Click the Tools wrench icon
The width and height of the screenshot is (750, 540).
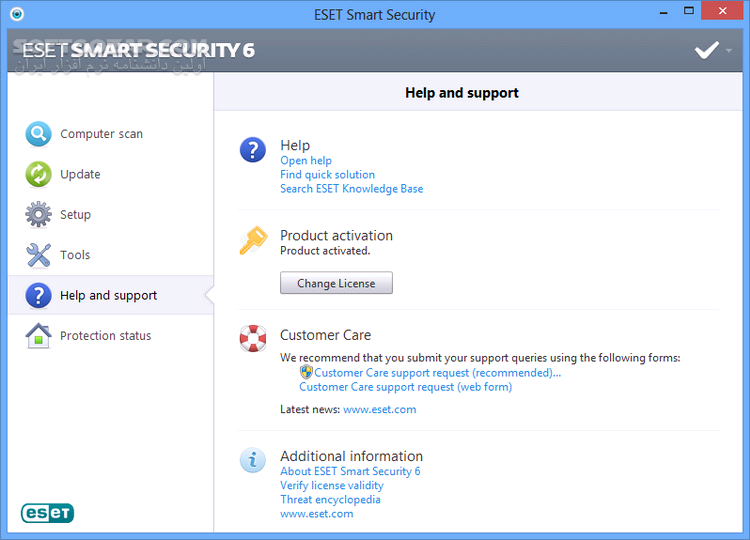click(38, 255)
